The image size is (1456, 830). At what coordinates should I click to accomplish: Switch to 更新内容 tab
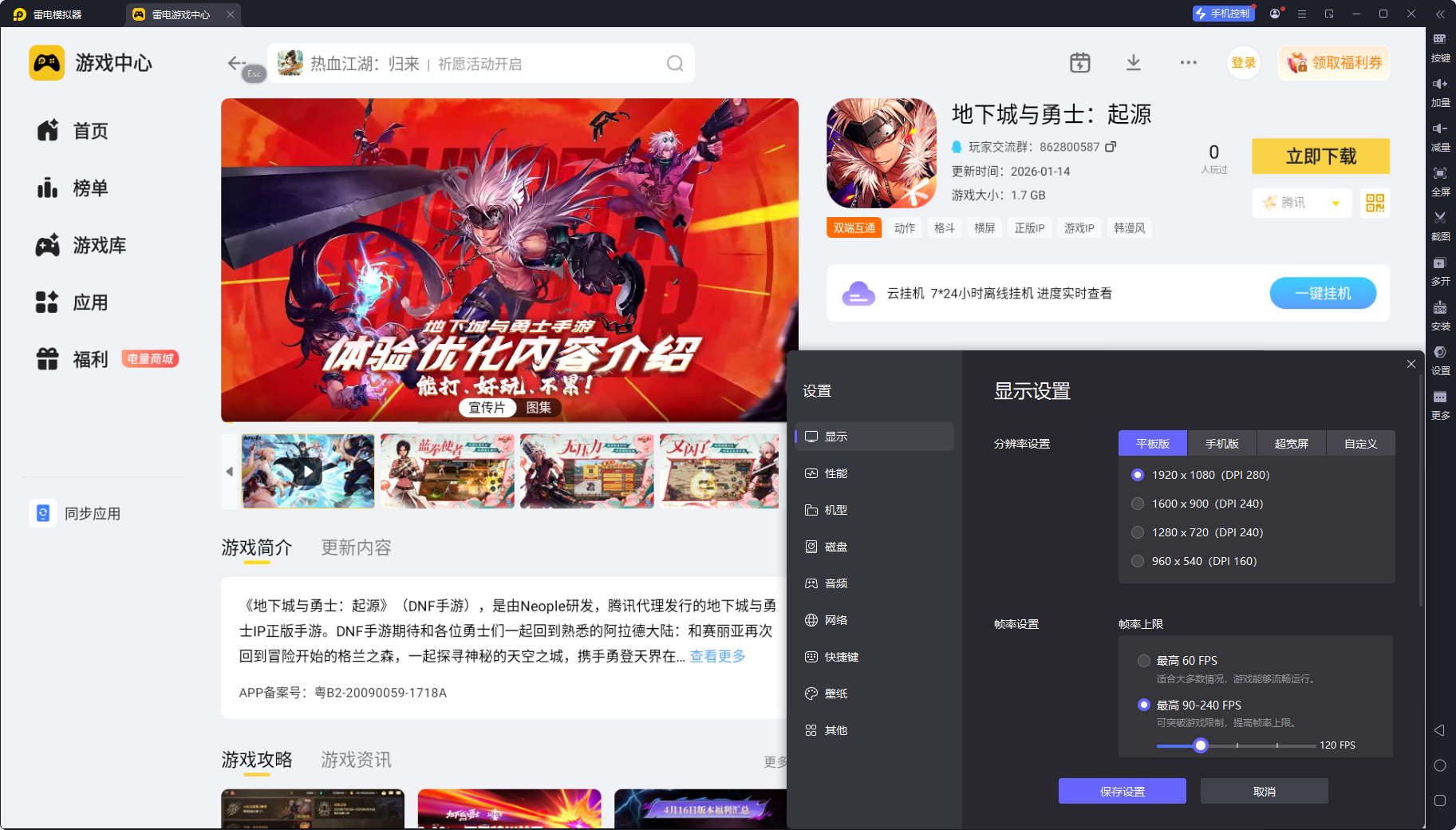pos(356,547)
